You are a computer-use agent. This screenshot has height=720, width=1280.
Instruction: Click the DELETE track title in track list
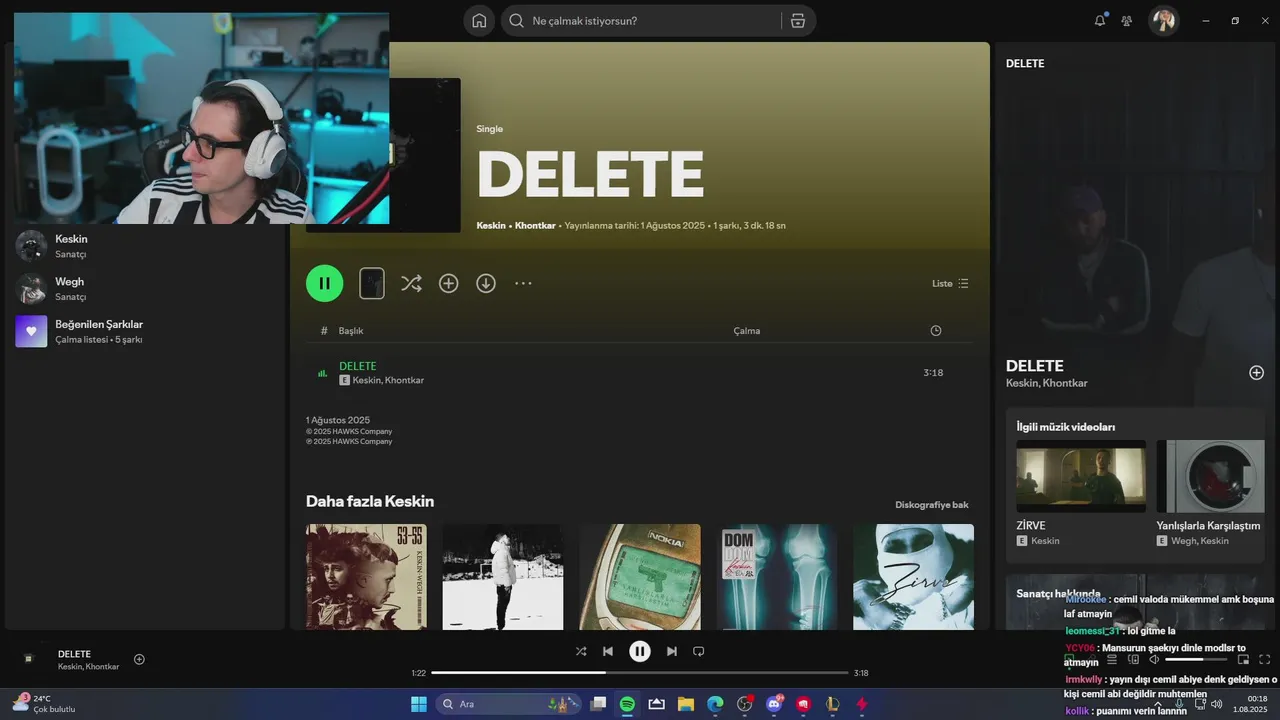pyautogui.click(x=358, y=366)
